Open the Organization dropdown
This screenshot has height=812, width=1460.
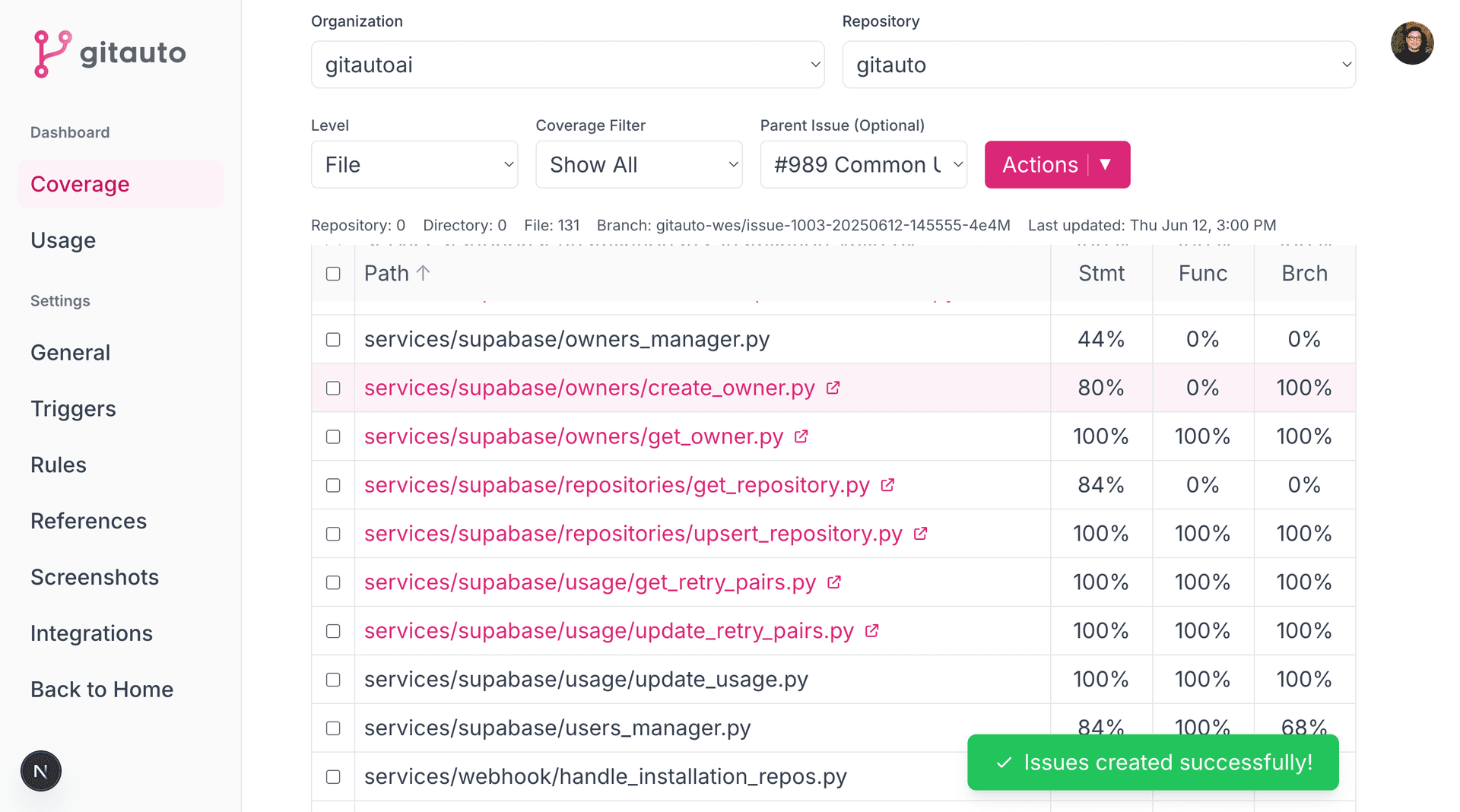coord(567,65)
